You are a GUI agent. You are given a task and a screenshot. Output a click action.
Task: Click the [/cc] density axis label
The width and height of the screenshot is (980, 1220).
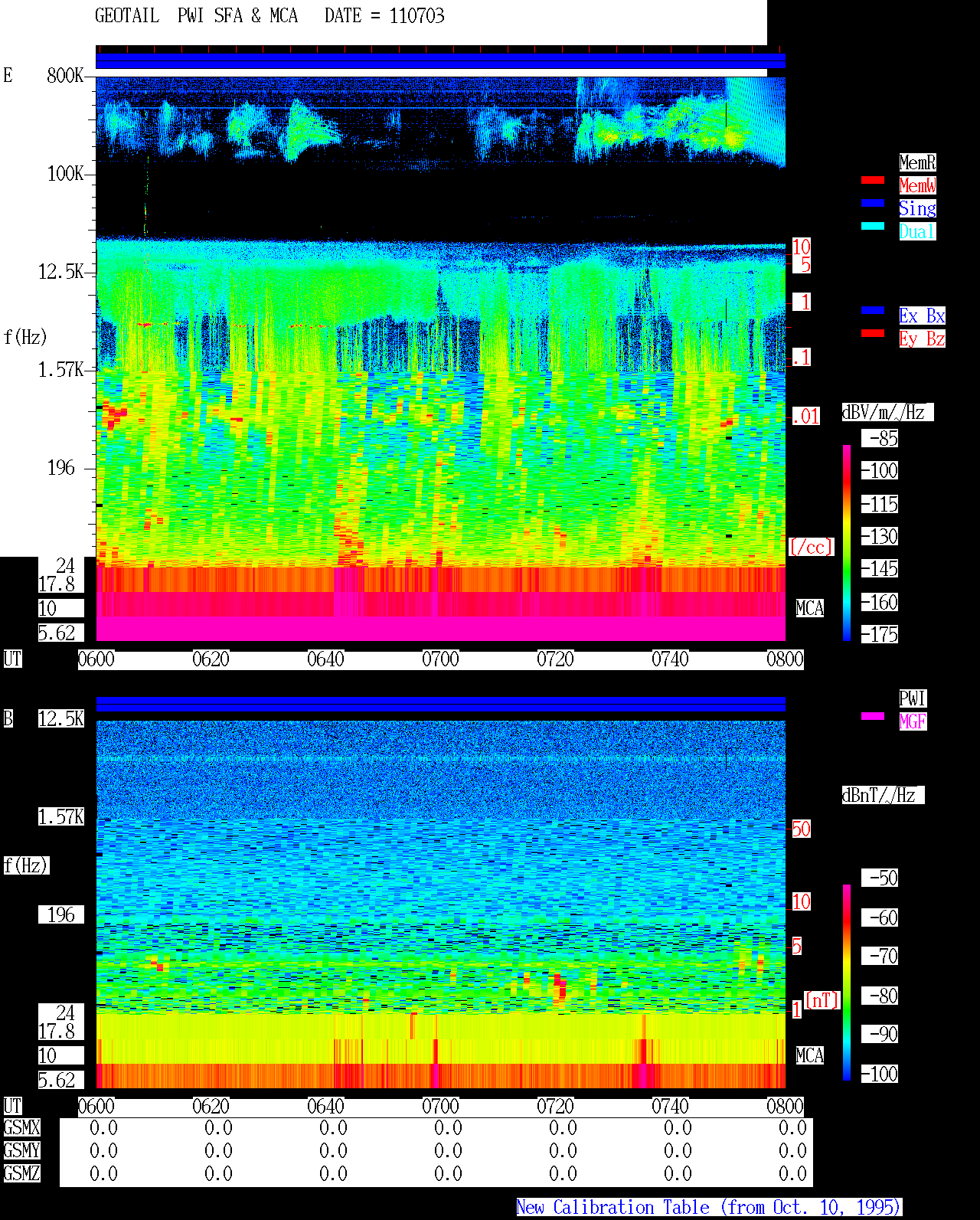pyautogui.click(x=811, y=548)
